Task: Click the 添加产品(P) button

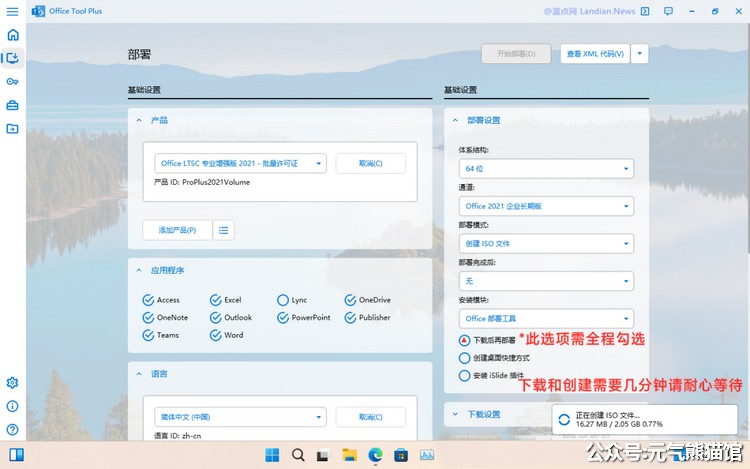Action: [x=177, y=230]
